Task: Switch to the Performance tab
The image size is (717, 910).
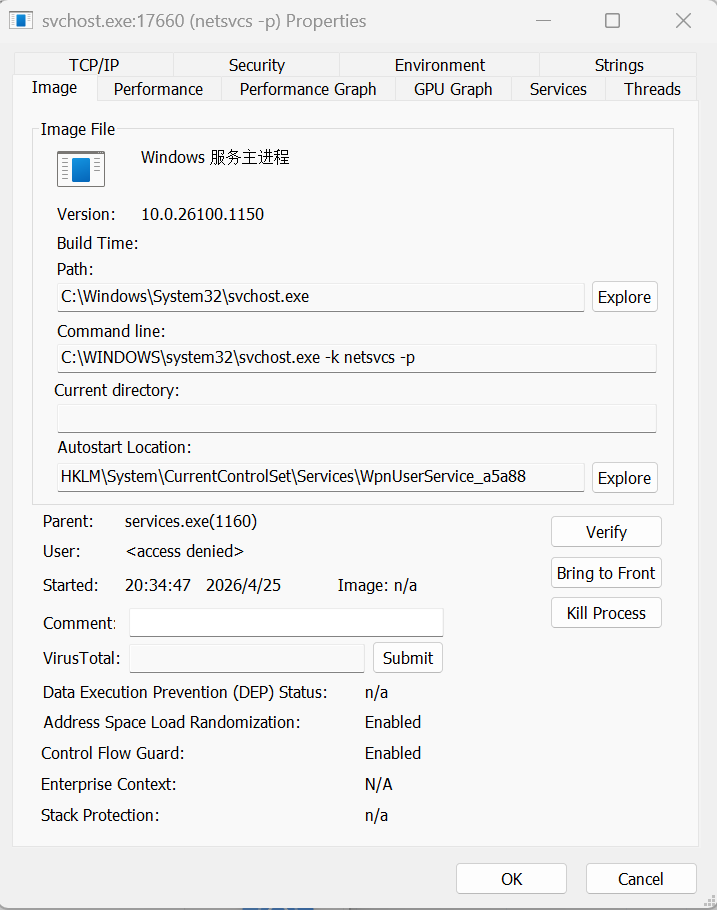Action: tap(158, 89)
